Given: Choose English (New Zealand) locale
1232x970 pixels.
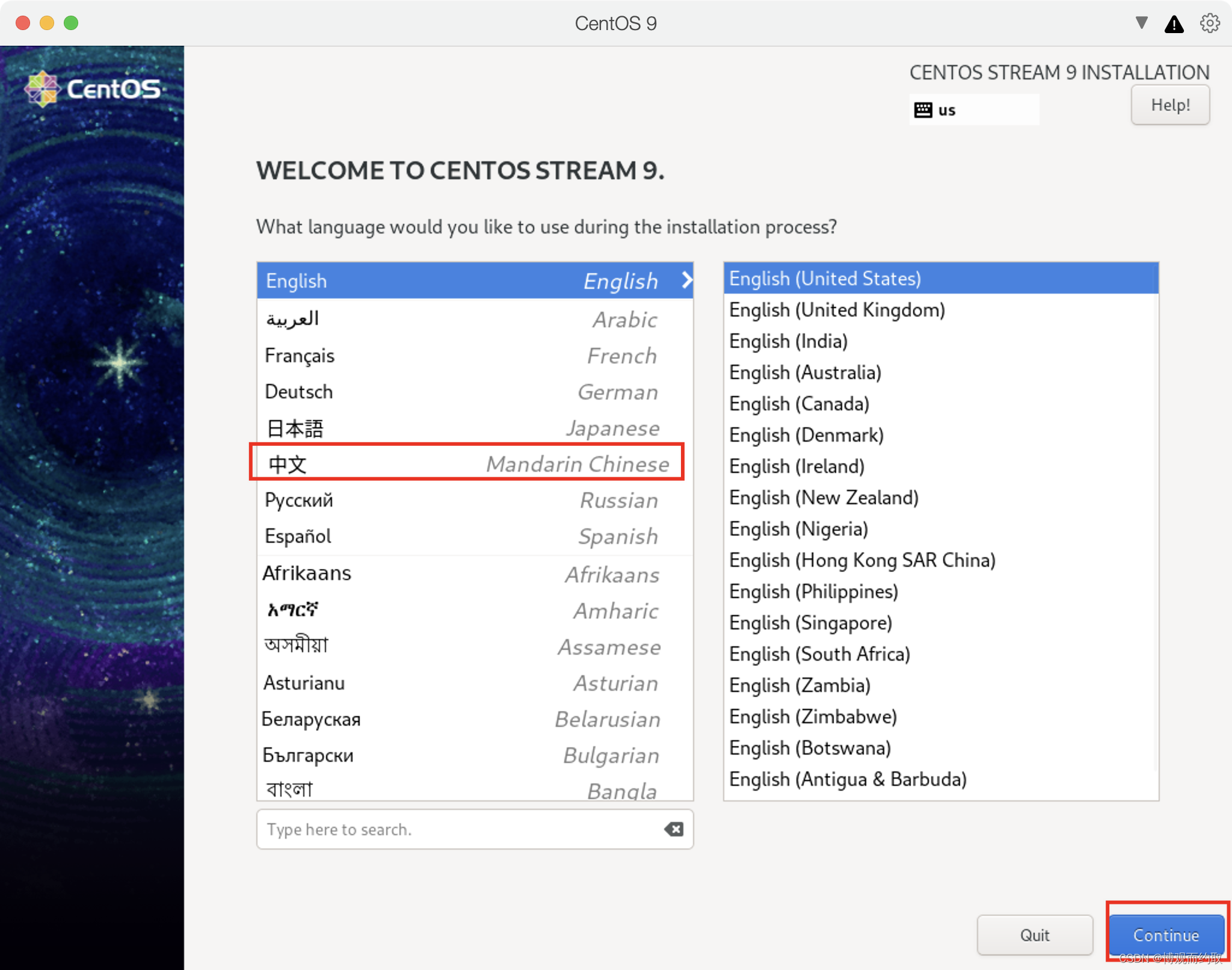Looking at the screenshot, I should [x=941, y=497].
